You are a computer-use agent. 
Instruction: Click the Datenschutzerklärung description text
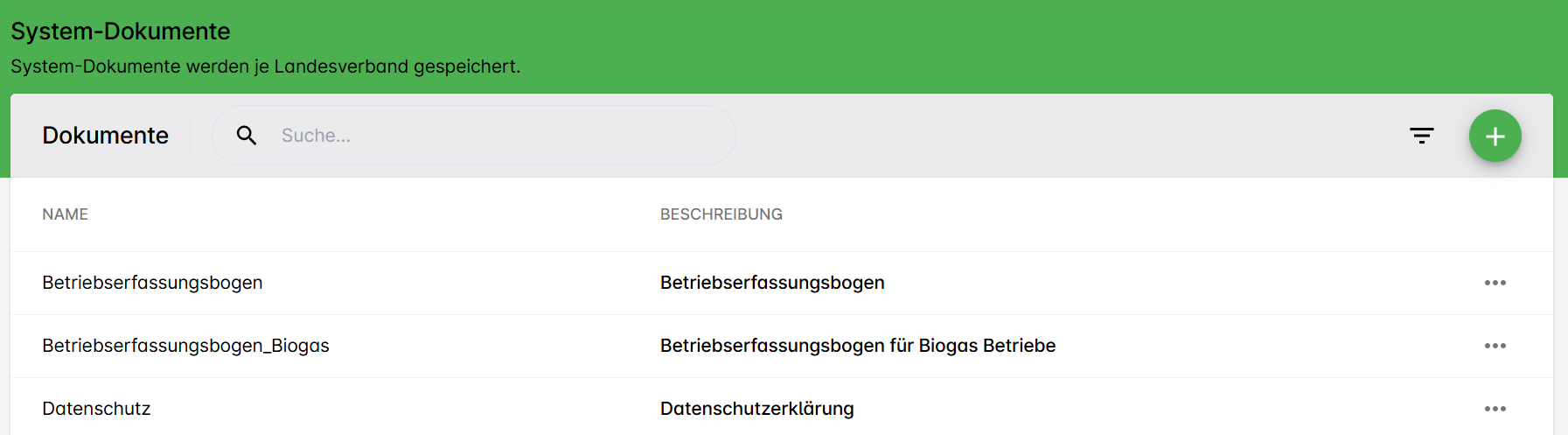coord(756,409)
